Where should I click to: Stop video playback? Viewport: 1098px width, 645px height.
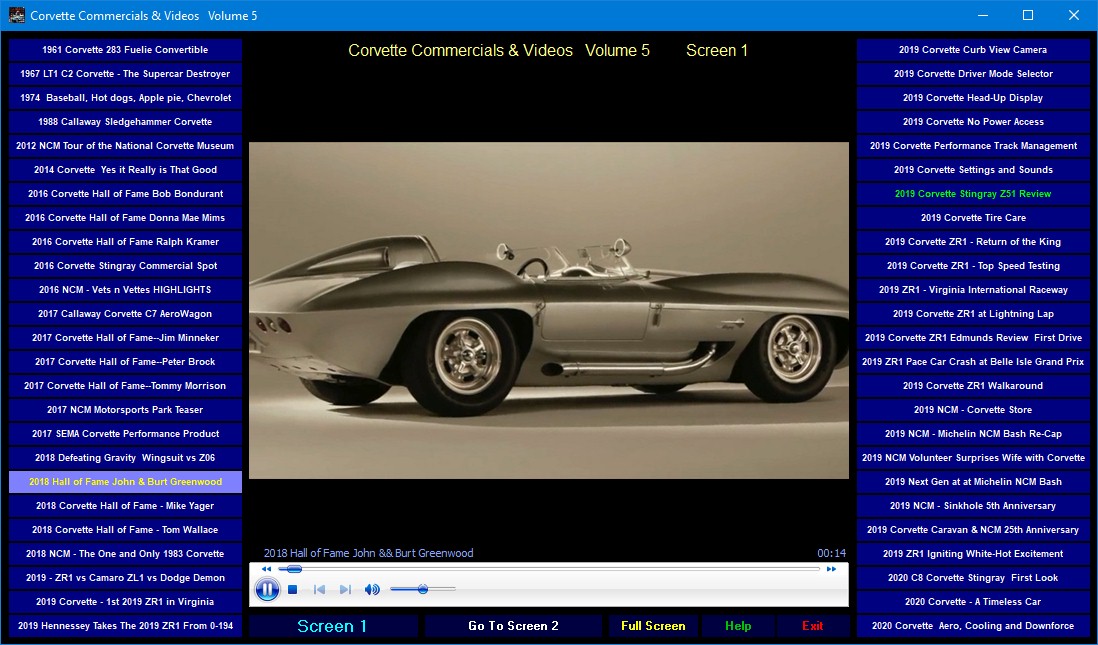[x=293, y=590]
